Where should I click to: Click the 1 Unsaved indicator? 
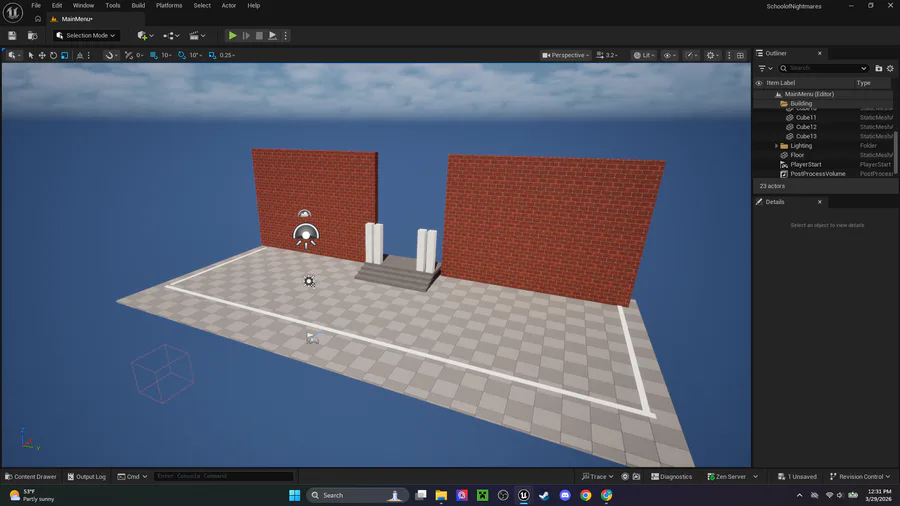tap(797, 476)
